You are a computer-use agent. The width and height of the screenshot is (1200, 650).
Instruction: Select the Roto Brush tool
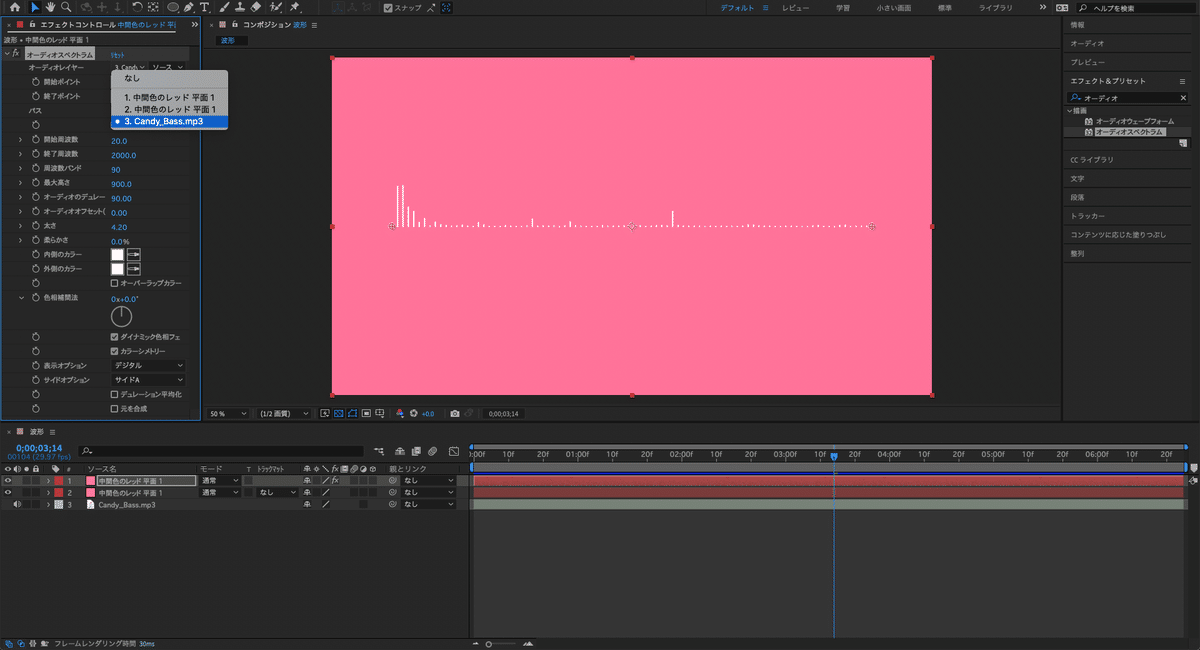tap(277, 8)
